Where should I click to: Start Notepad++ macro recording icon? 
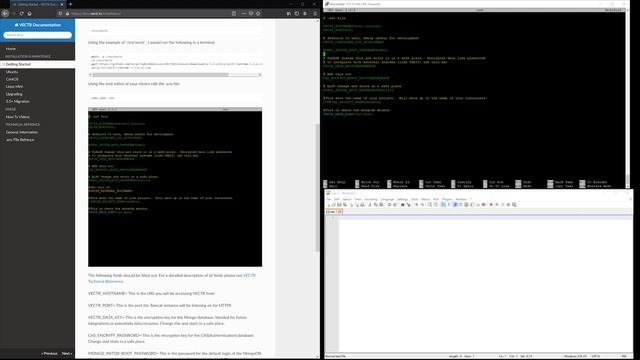click(x=491, y=204)
